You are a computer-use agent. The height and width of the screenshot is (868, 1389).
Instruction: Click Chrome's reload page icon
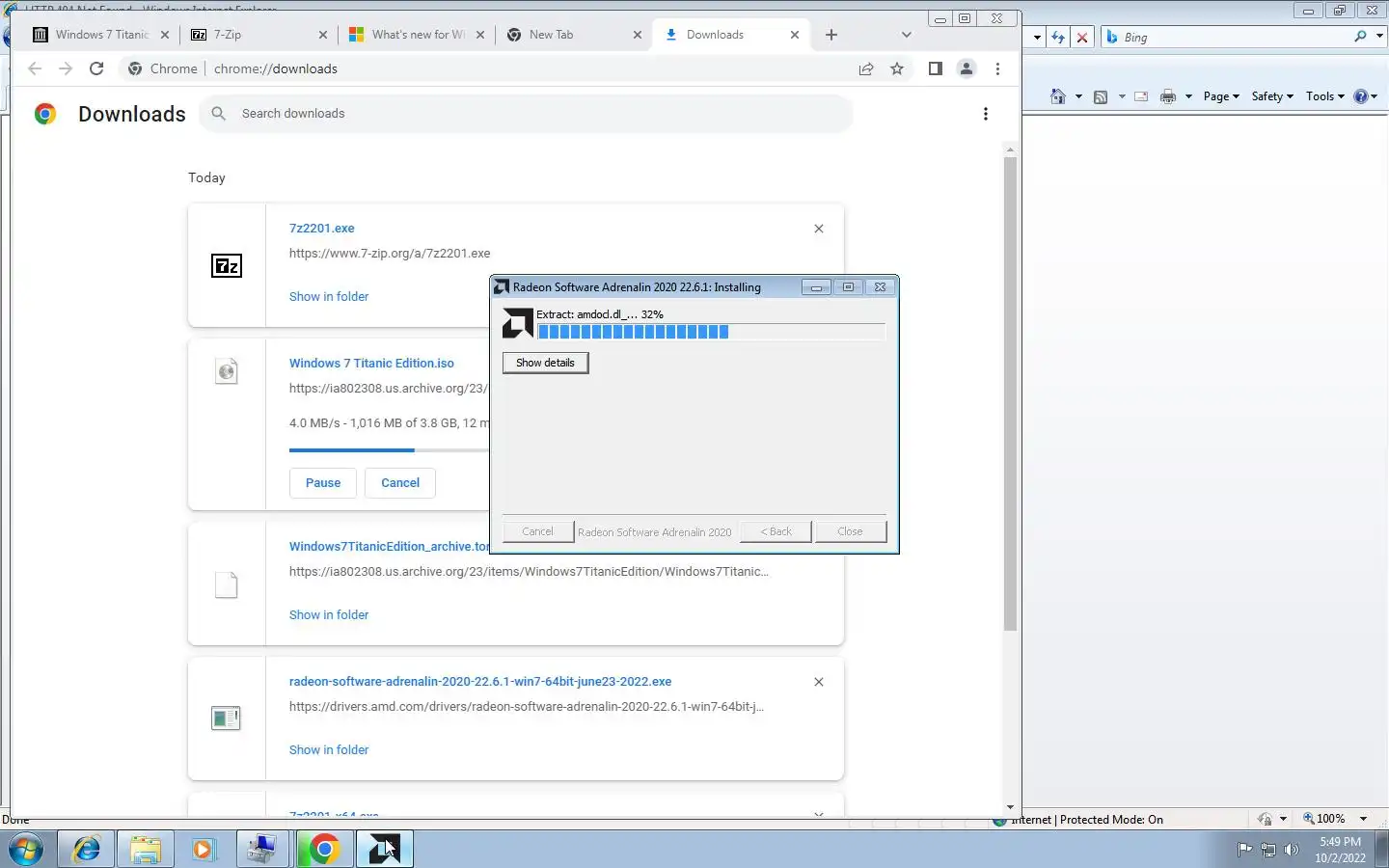click(x=96, y=68)
